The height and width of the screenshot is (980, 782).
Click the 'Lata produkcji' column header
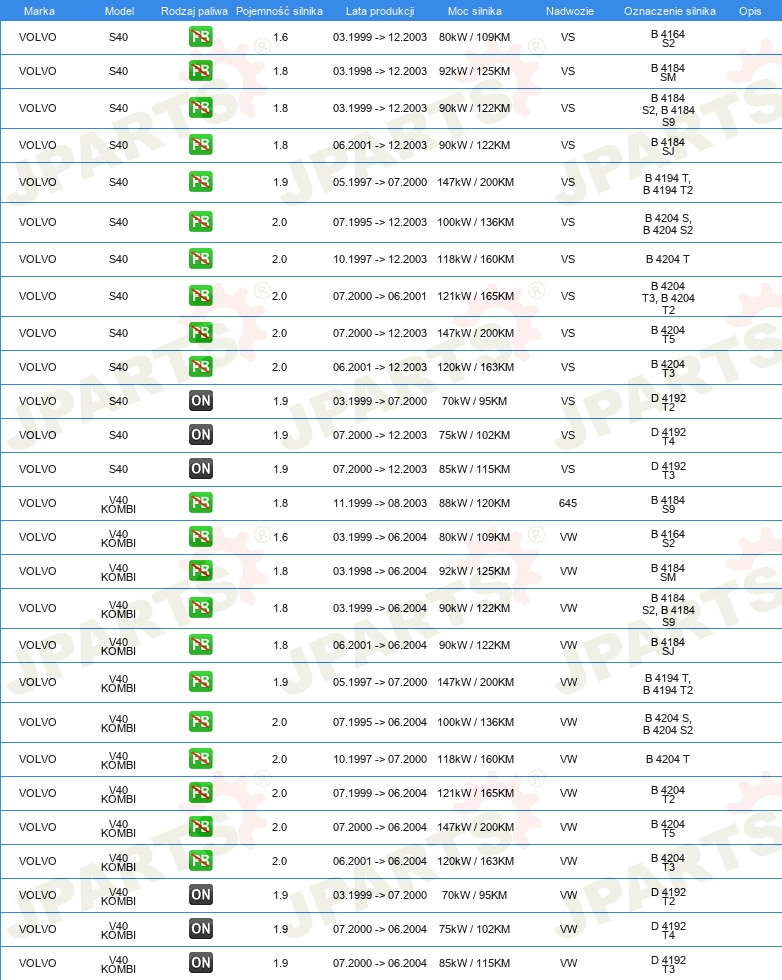click(x=380, y=11)
